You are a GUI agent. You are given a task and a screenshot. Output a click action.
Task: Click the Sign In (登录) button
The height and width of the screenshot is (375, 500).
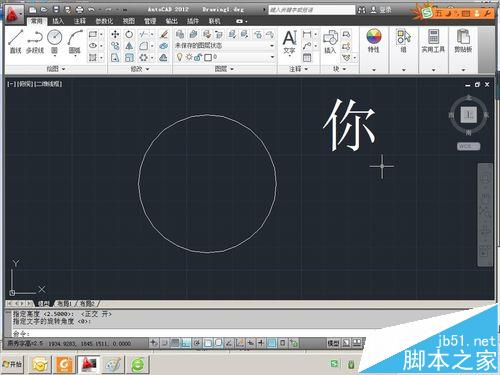(381, 10)
